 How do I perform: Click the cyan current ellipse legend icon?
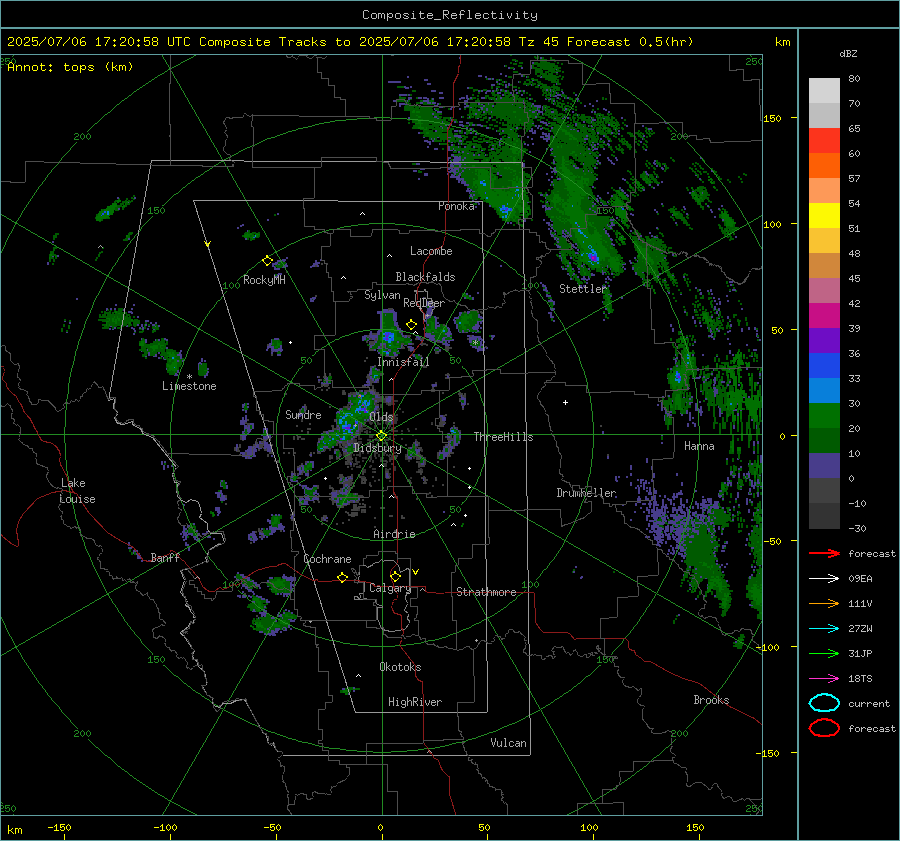click(x=824, y=703)
